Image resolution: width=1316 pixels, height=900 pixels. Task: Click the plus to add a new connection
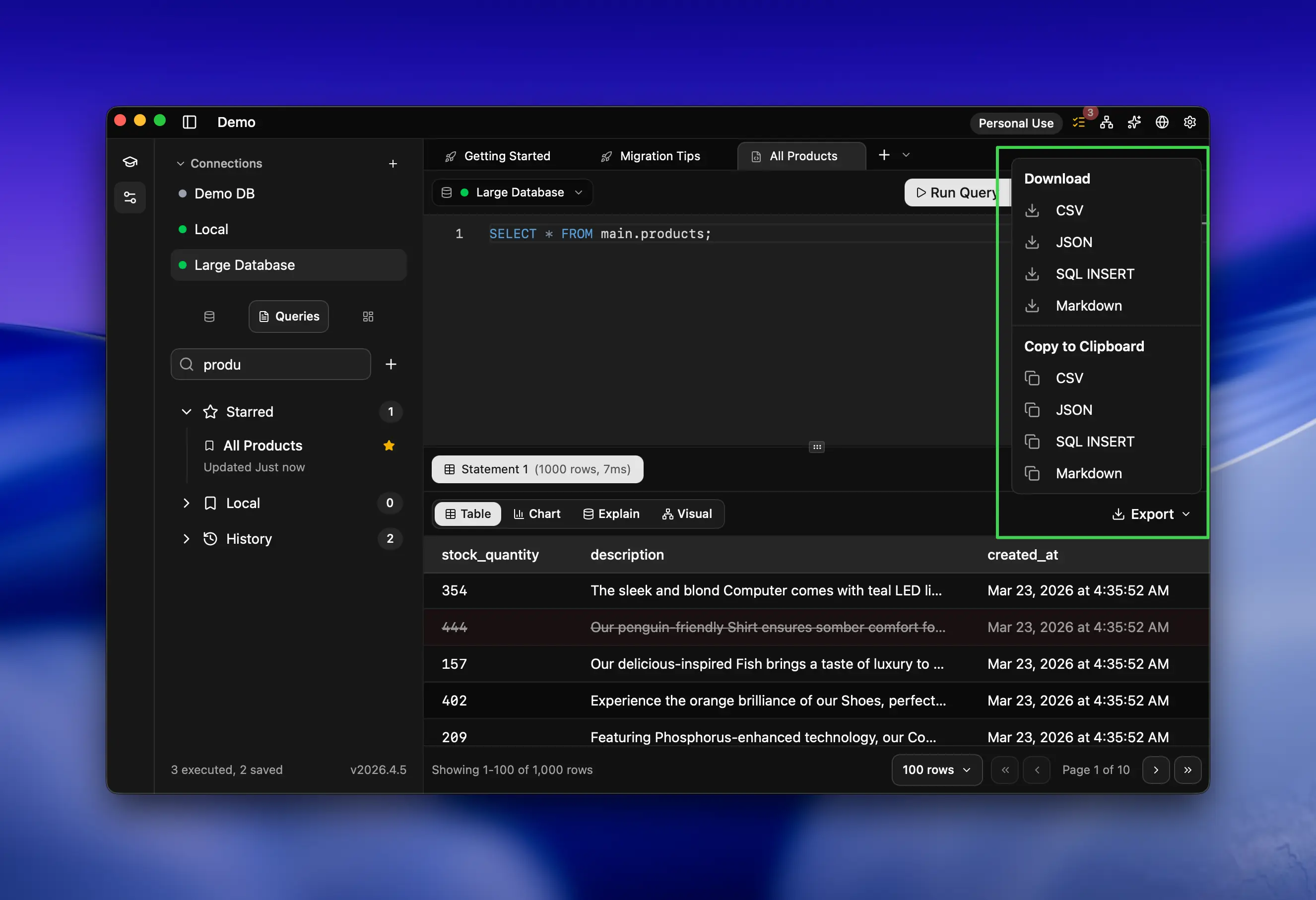[x=393, y=164]
